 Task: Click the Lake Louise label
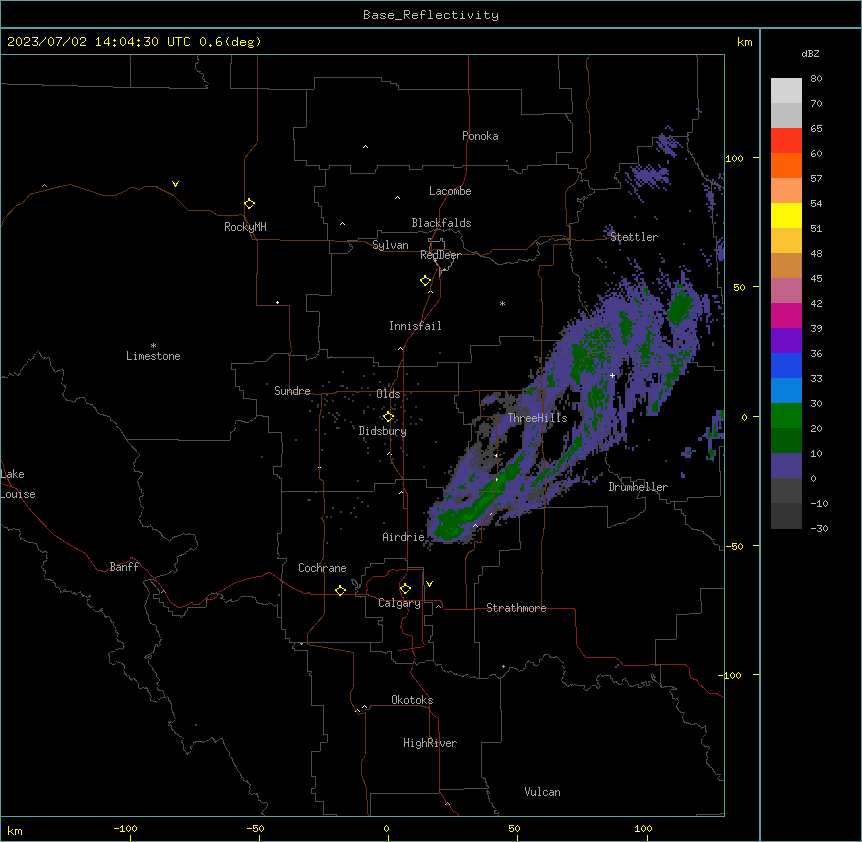(x=18, y=484)
